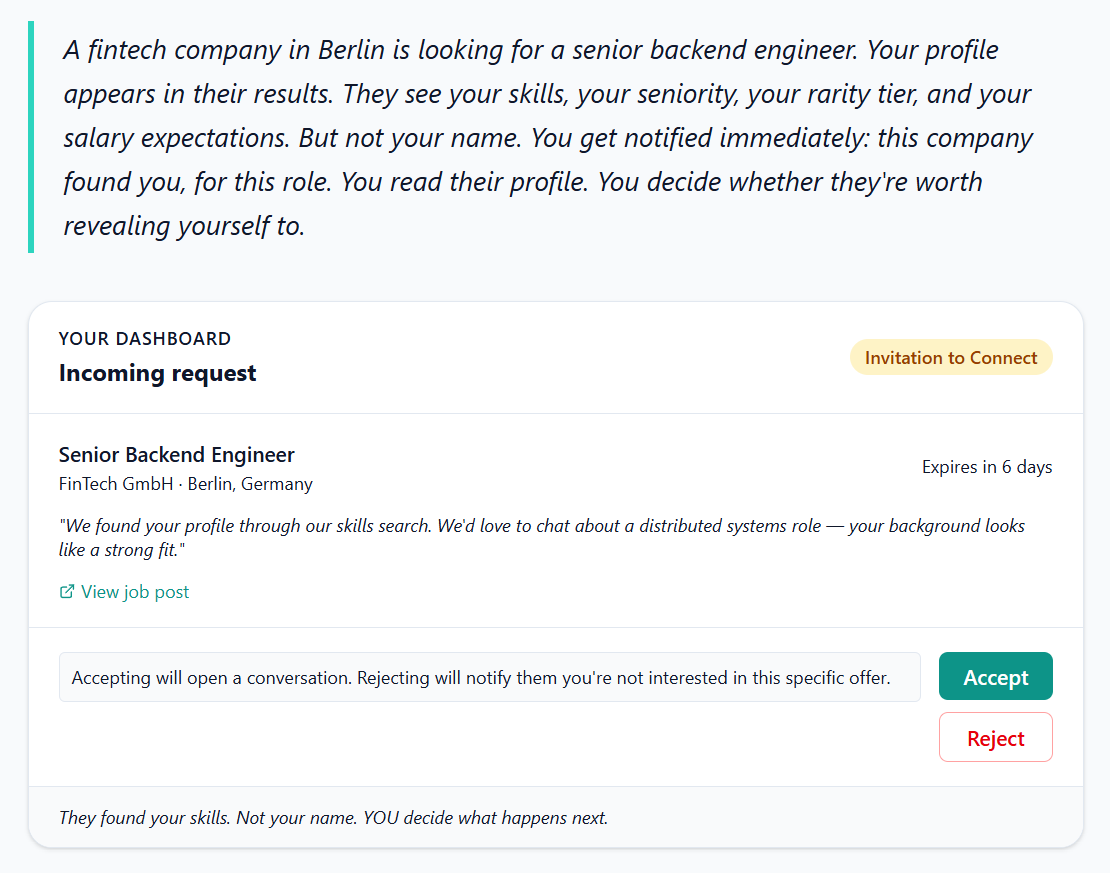The width and height of the screenshot is (1110, 873).
Task: Click the Invitation to Connect badge
Action: [x=950, y=358]
